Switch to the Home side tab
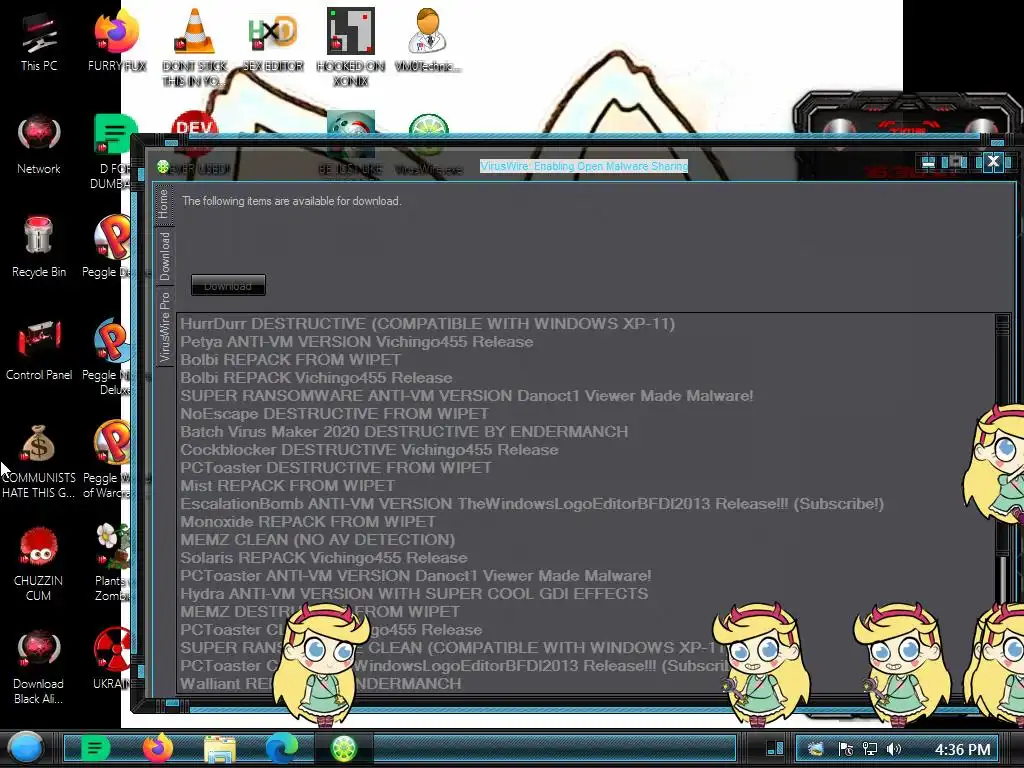Image resolution: width=1024 pixels, height=768 pixels. [164, 204]
